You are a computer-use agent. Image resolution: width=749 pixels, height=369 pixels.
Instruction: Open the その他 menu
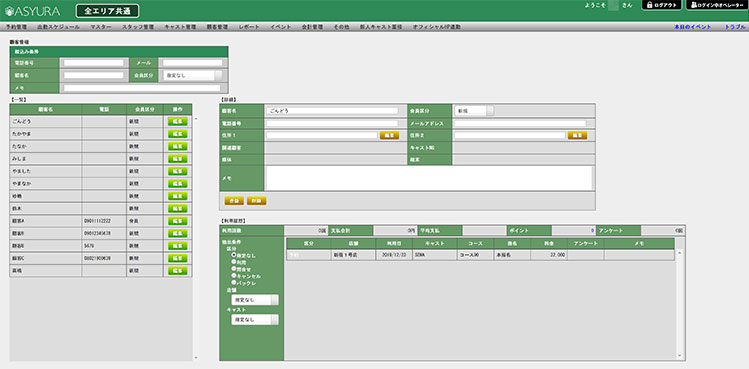click(341, 27)
